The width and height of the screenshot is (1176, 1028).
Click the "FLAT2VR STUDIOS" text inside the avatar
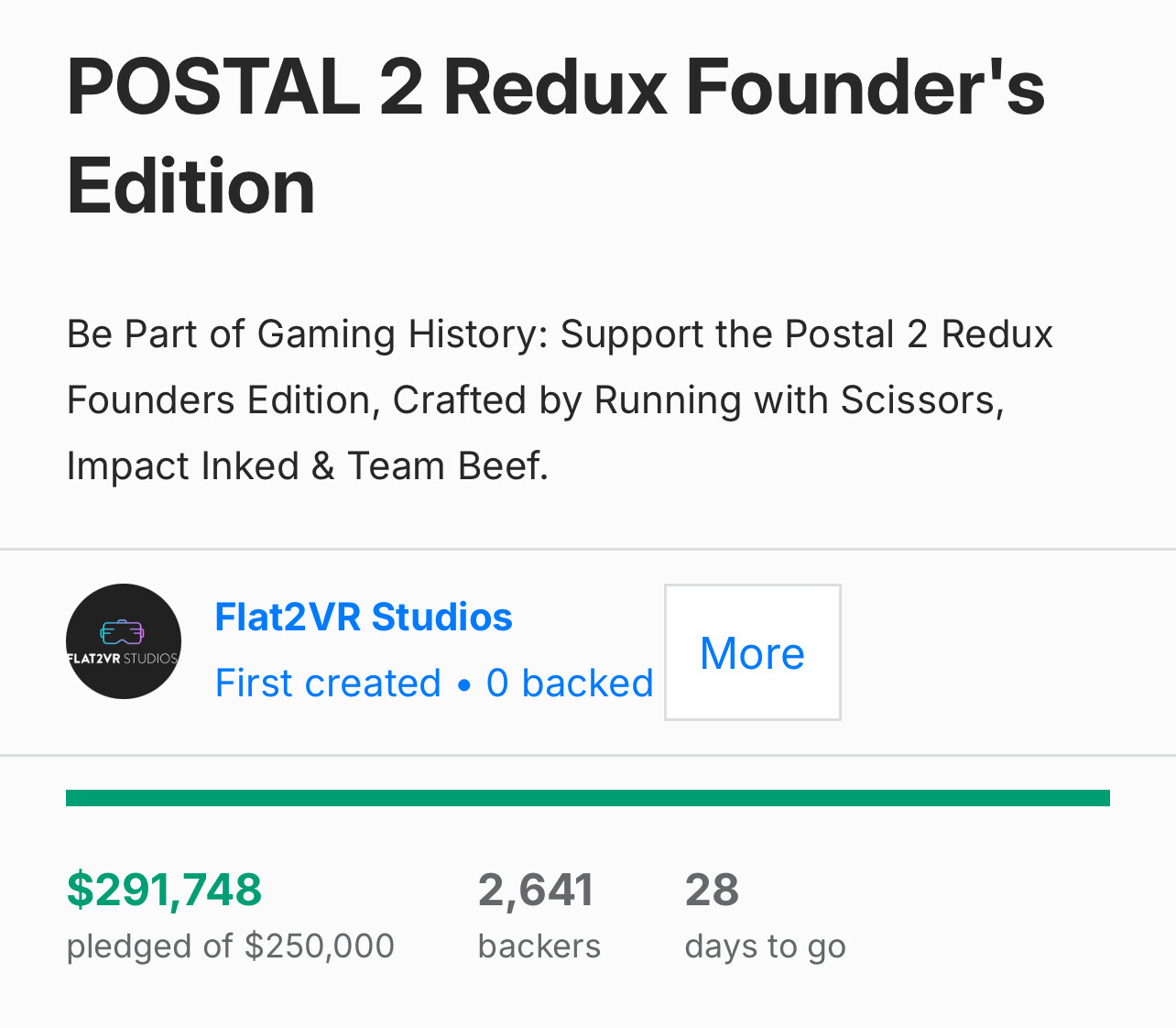[123, 659]
